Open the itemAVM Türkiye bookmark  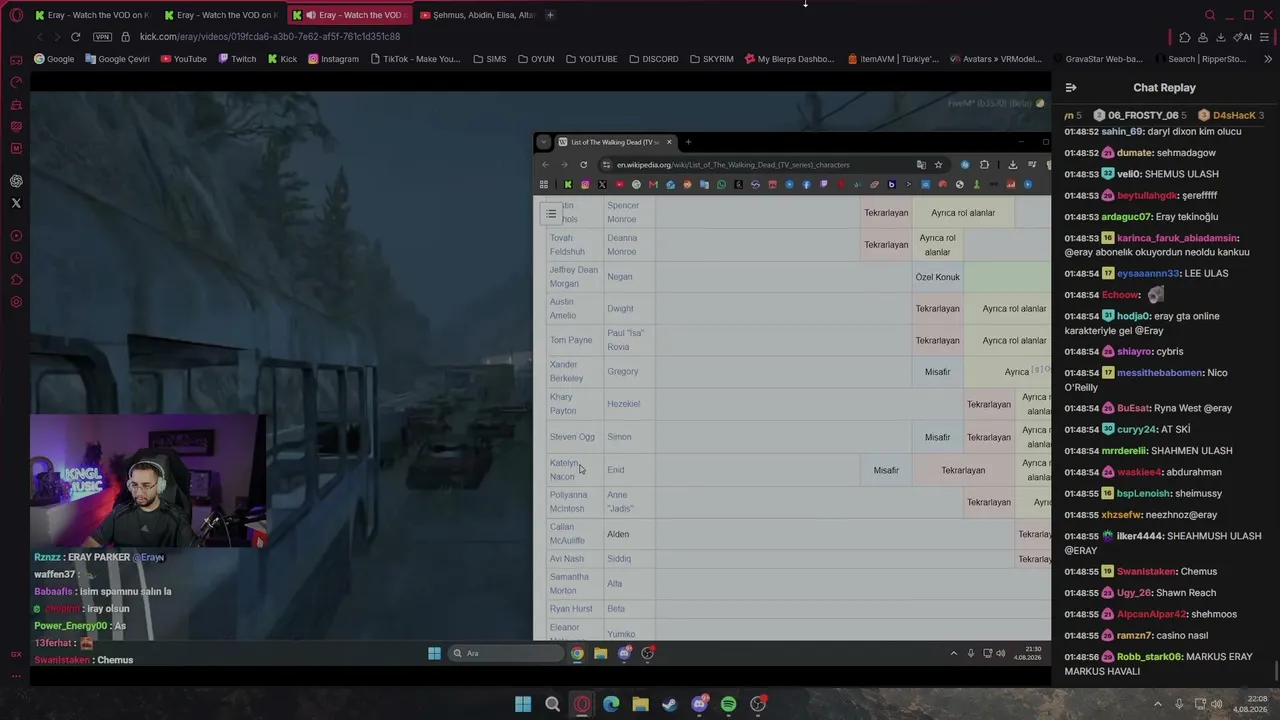click(x=893, y=59)
